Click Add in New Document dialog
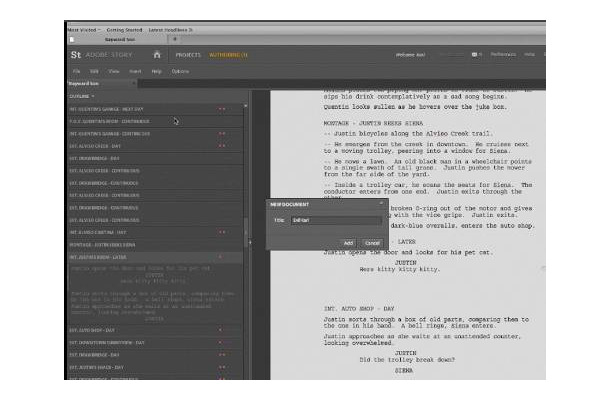 click(x=348, y=243)
